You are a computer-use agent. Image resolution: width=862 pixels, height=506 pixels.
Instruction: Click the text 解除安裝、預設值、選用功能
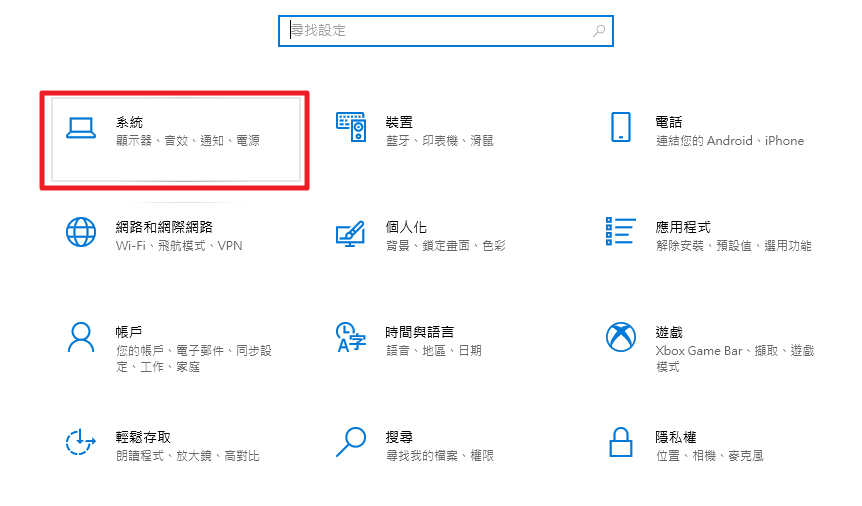733,246
